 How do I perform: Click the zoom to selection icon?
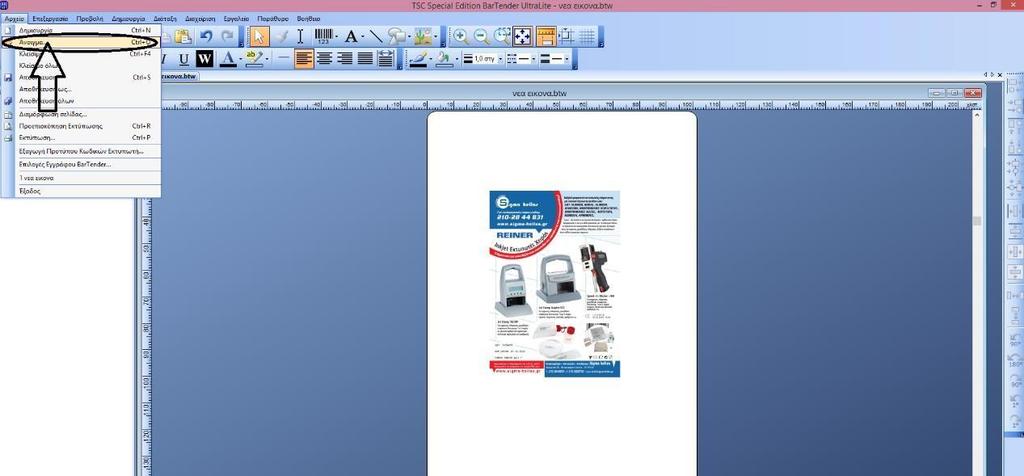[x=502, y=37]
